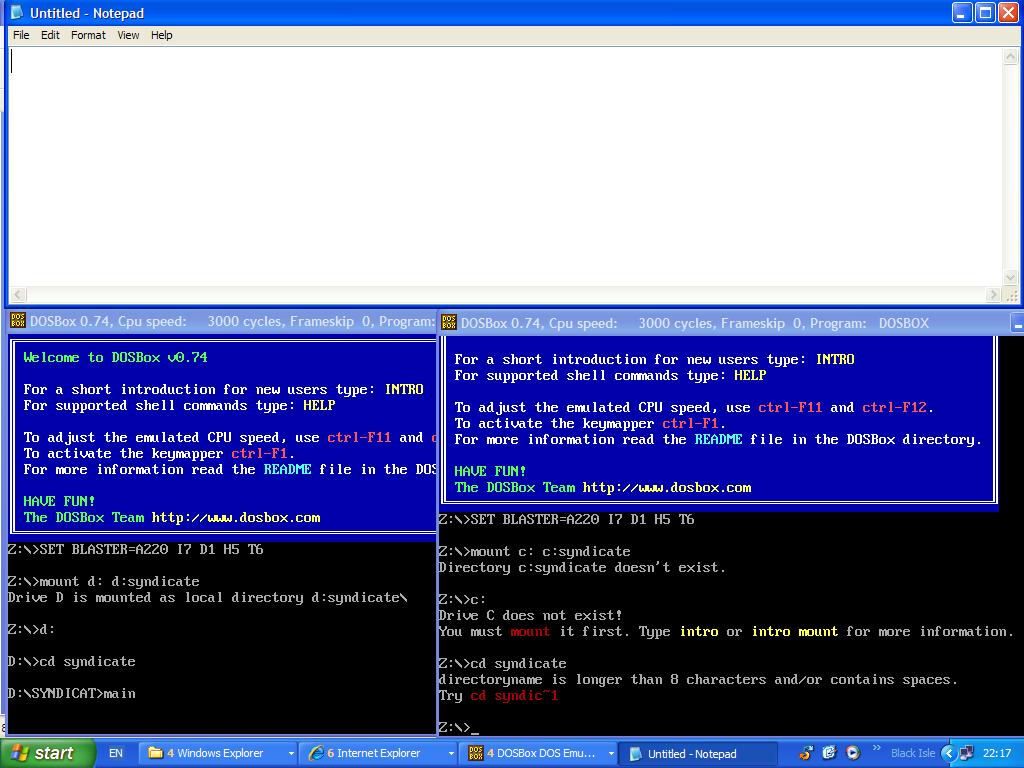Click the Windows Start button
The width and height of the screenshot is (1024, 768).
46,753
